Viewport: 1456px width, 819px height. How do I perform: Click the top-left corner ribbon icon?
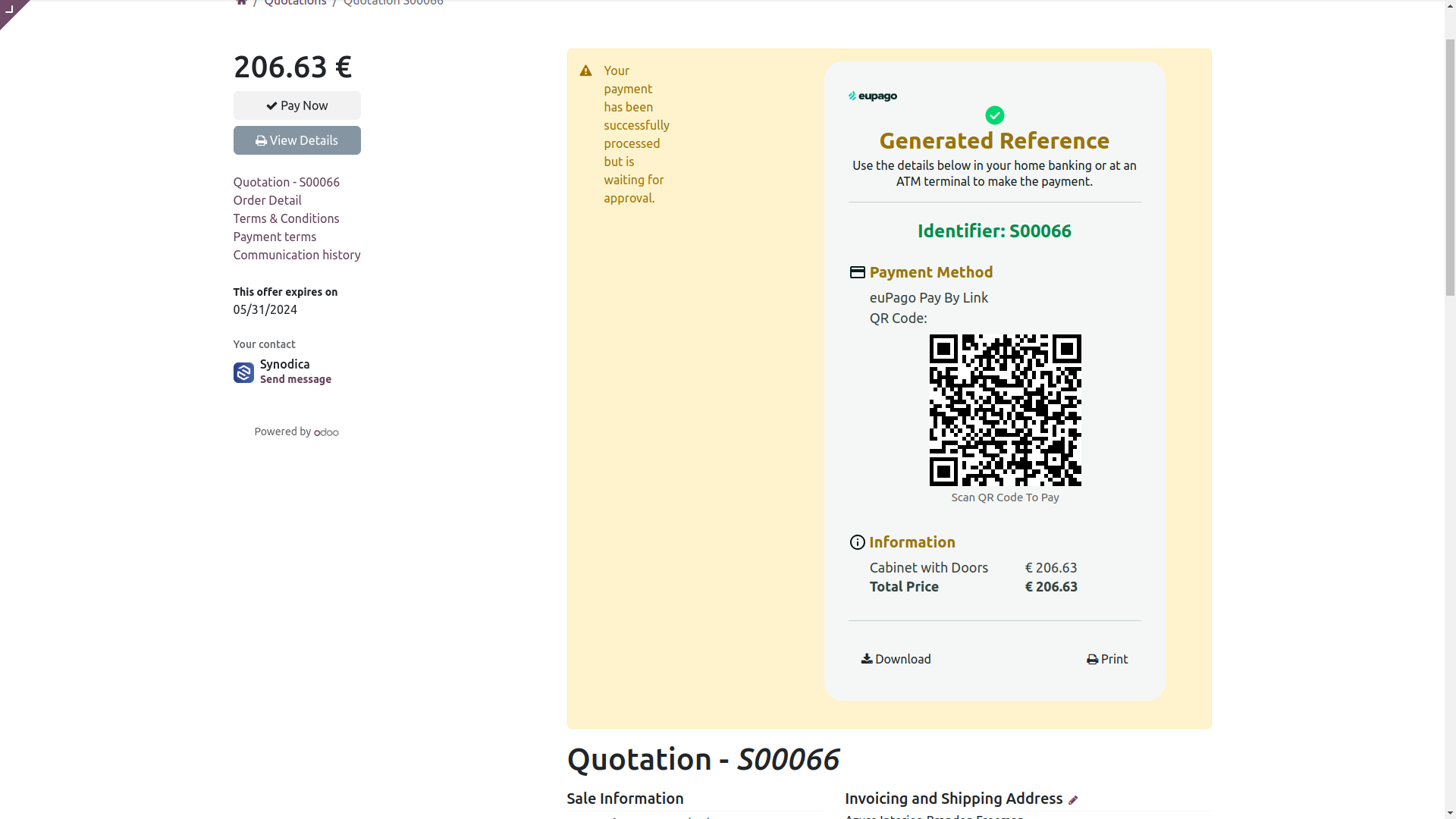[10, 8]
